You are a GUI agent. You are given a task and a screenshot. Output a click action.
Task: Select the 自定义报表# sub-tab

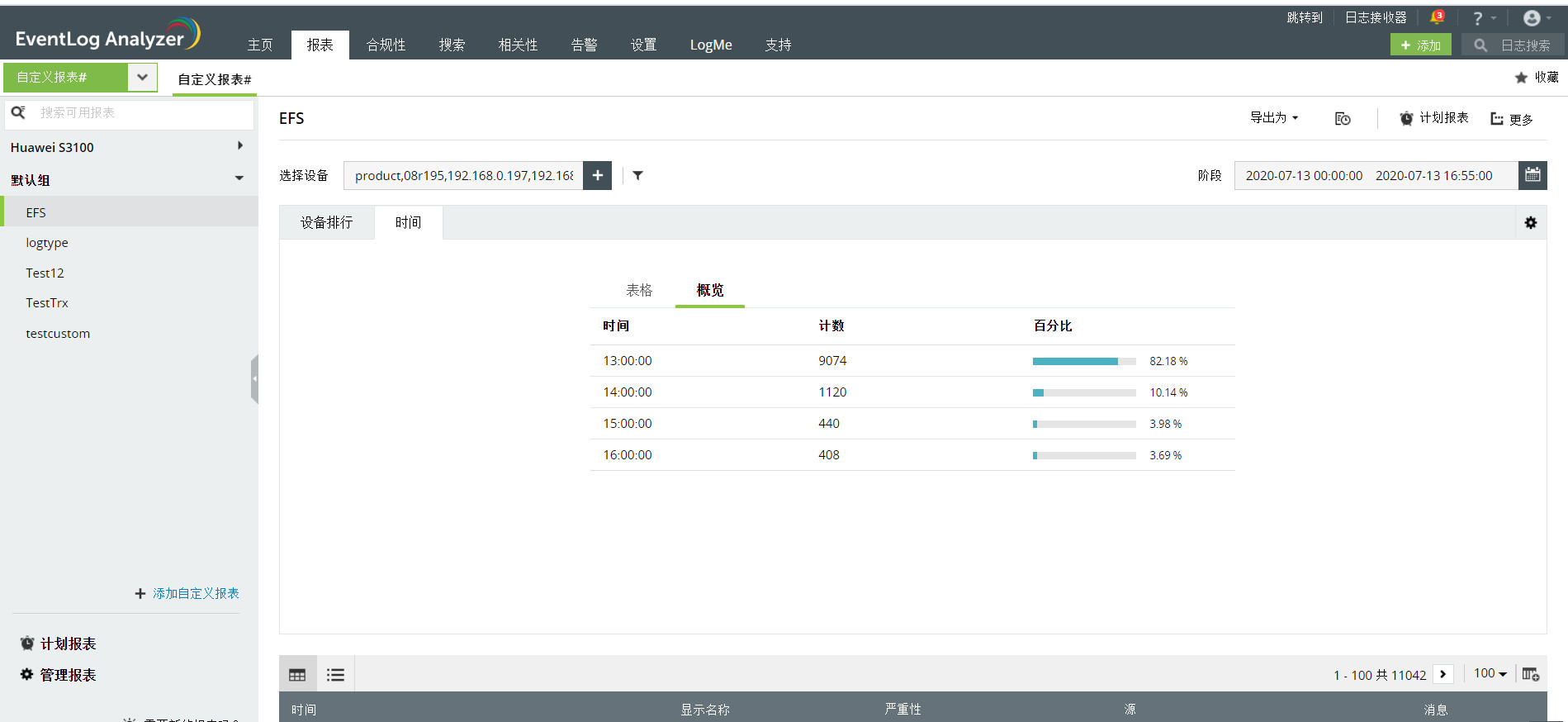[x=215, y=79]
